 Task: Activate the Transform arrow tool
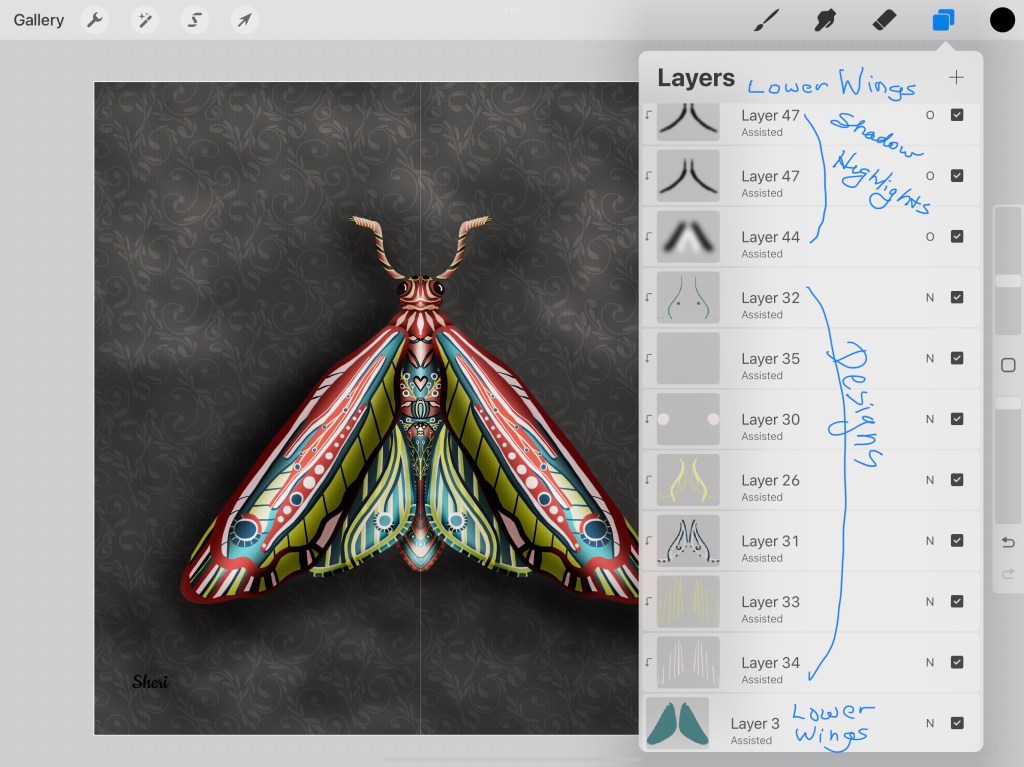coord(244,20)
